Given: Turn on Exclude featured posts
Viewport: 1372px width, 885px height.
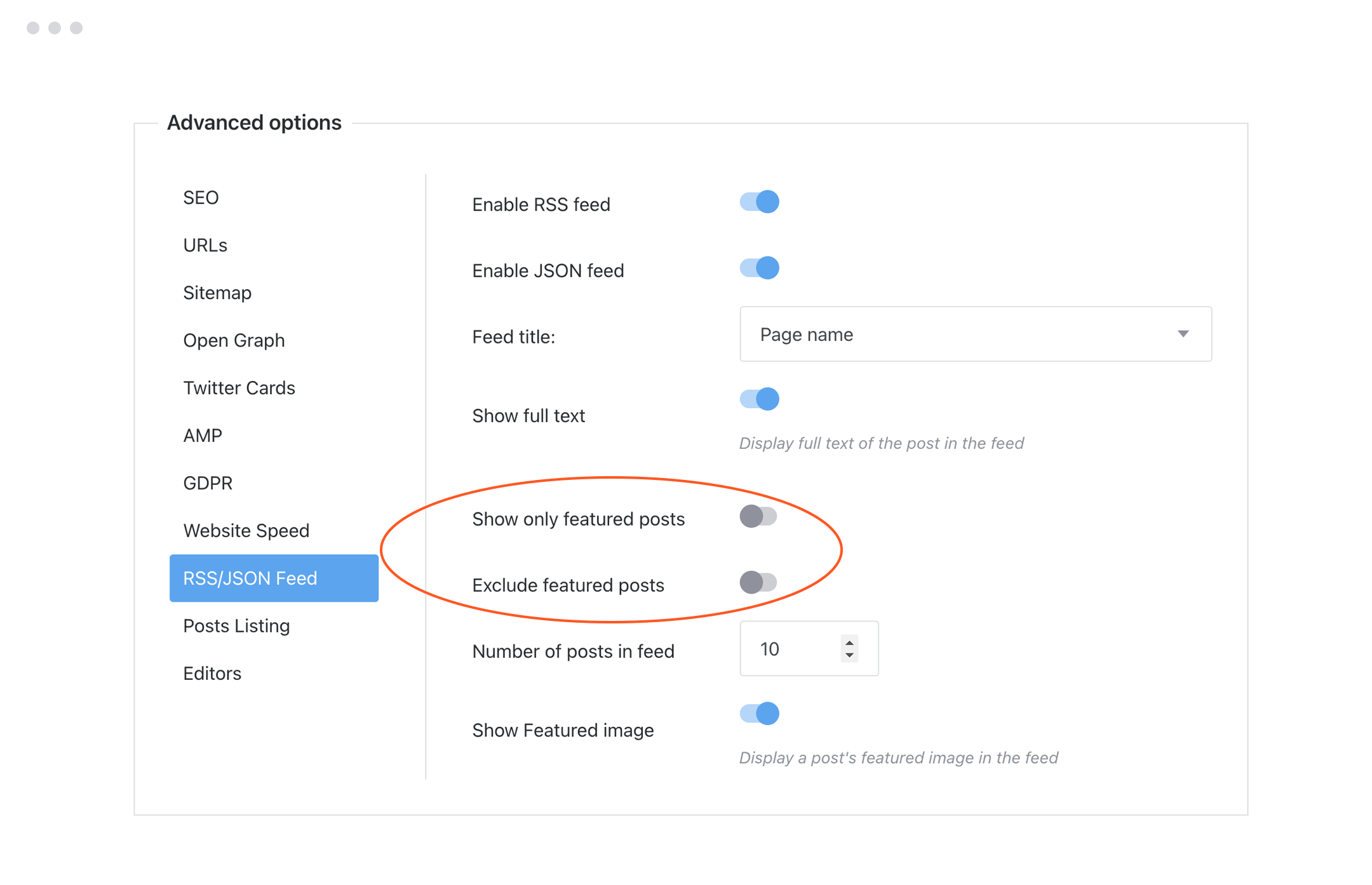Looking at the screenshot, I should click(x=759, y=582).
